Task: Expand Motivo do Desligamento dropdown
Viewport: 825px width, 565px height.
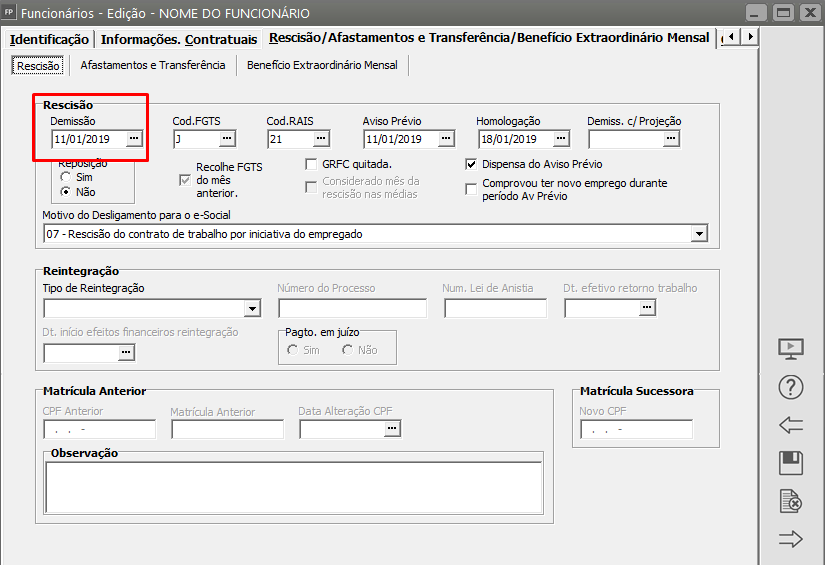Action: click(698, 234)
